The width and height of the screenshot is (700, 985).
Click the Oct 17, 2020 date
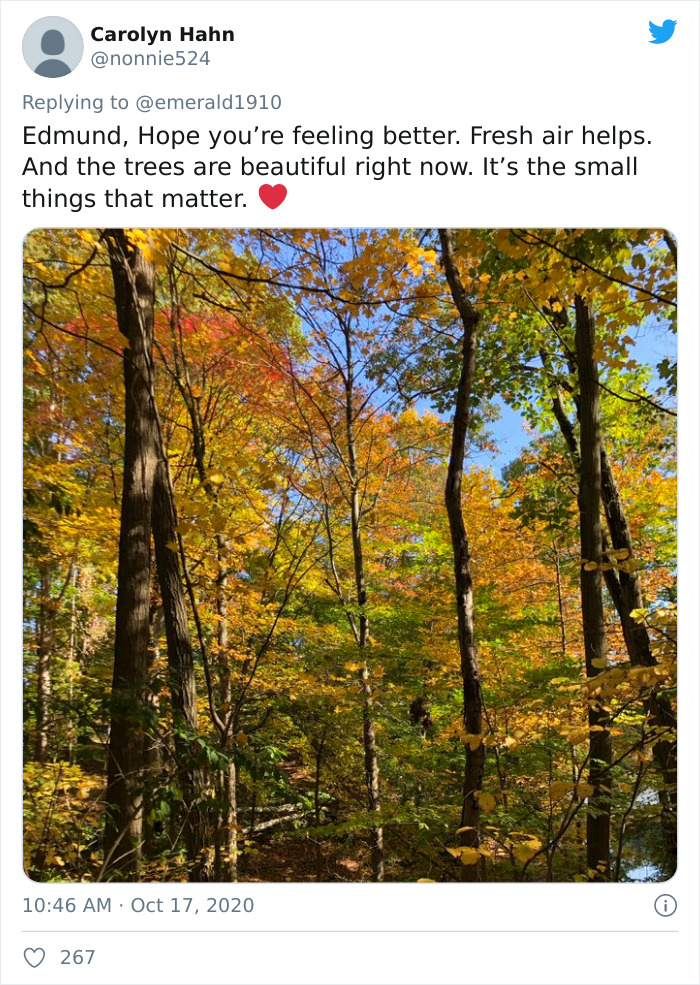tap(192, 905)
